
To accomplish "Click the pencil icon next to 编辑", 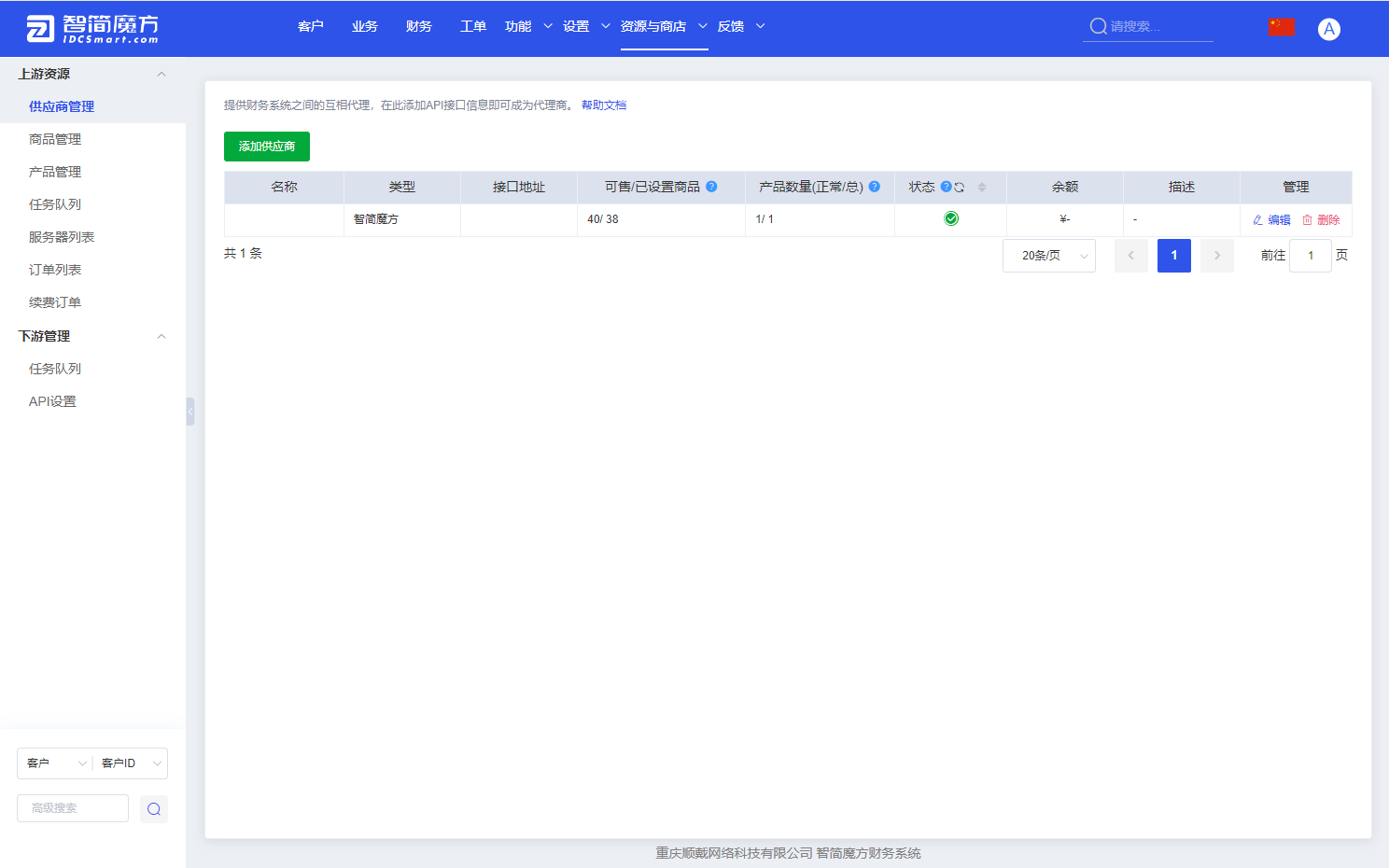I will 1257,219.
